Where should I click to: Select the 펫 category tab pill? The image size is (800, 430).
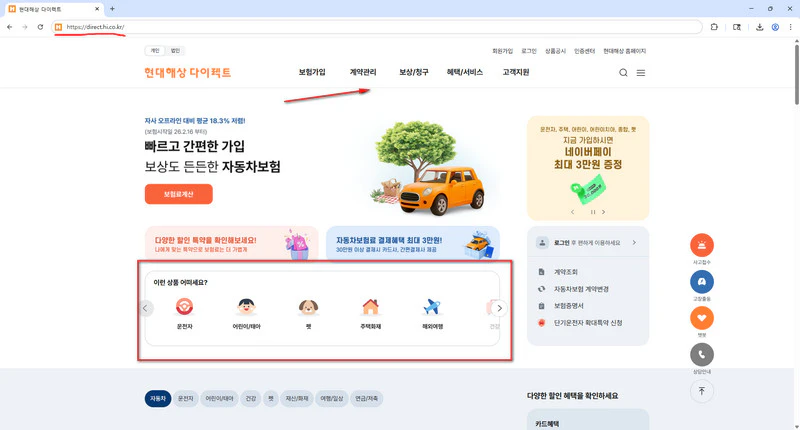tap(271, 398)
